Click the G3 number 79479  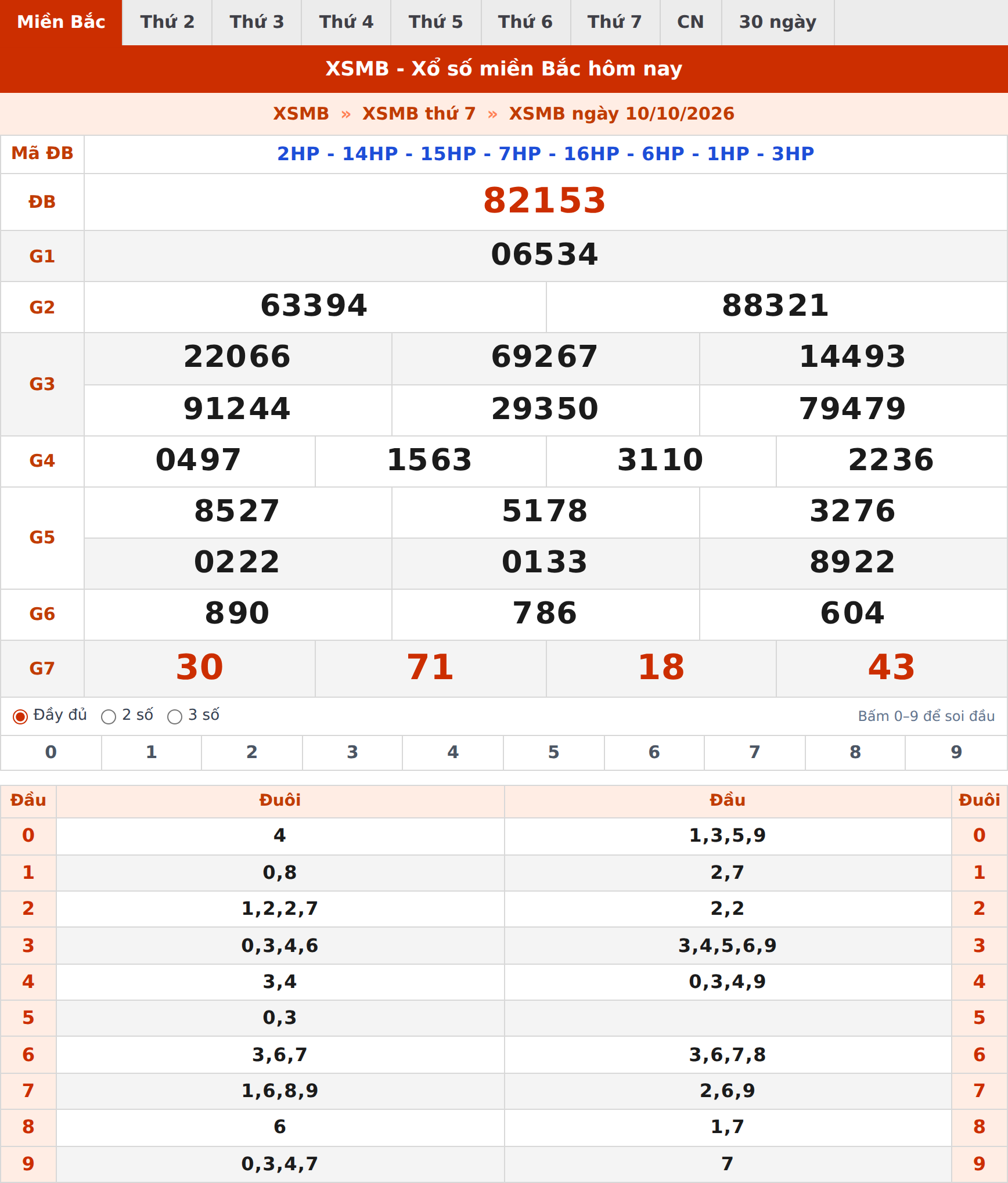pyautogui.click(x=852, y=409)
